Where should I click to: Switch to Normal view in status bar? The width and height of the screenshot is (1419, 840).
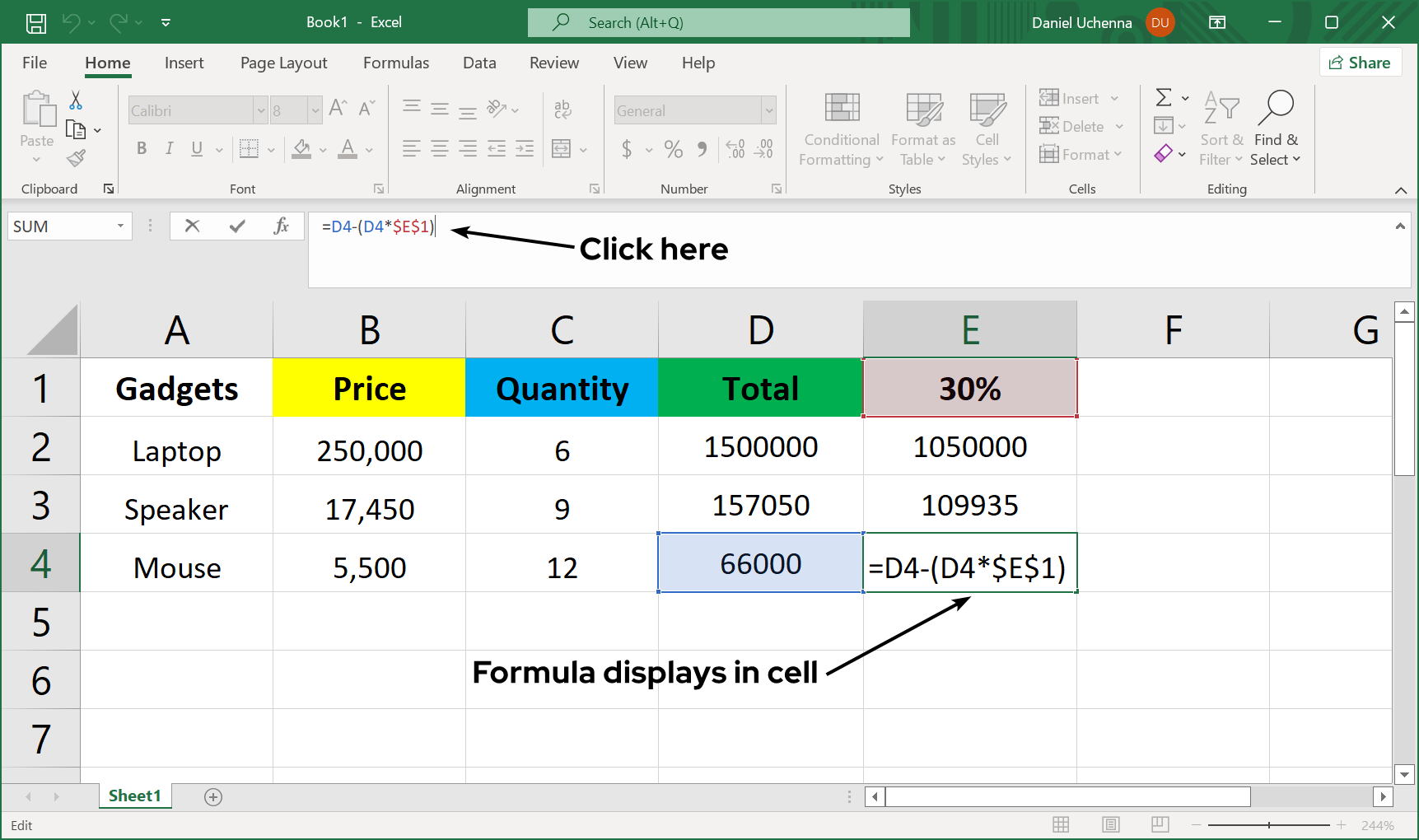[x=1061, y=824]
